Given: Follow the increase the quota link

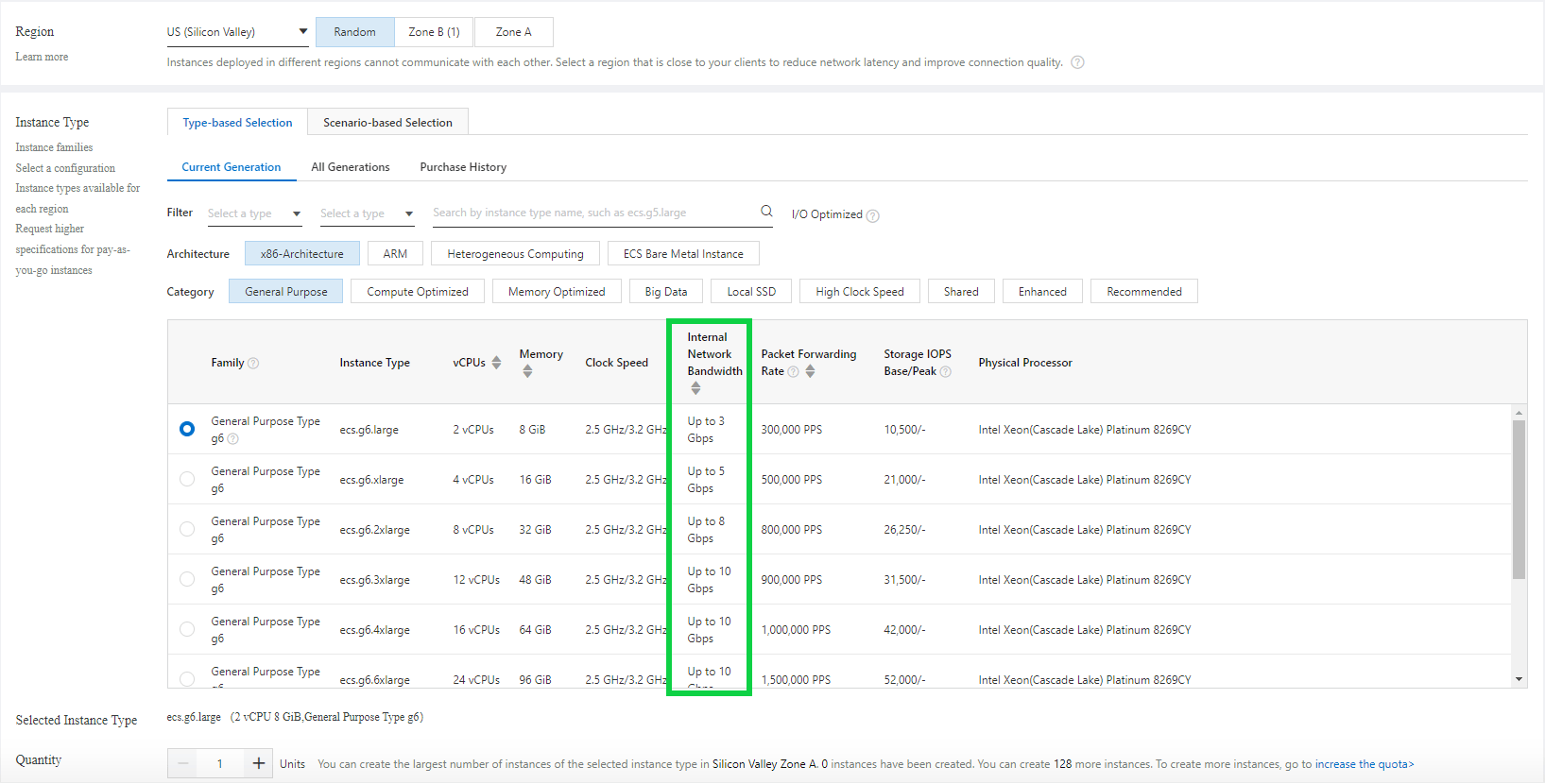Looking at the screenshot, I should (1365, 764).
